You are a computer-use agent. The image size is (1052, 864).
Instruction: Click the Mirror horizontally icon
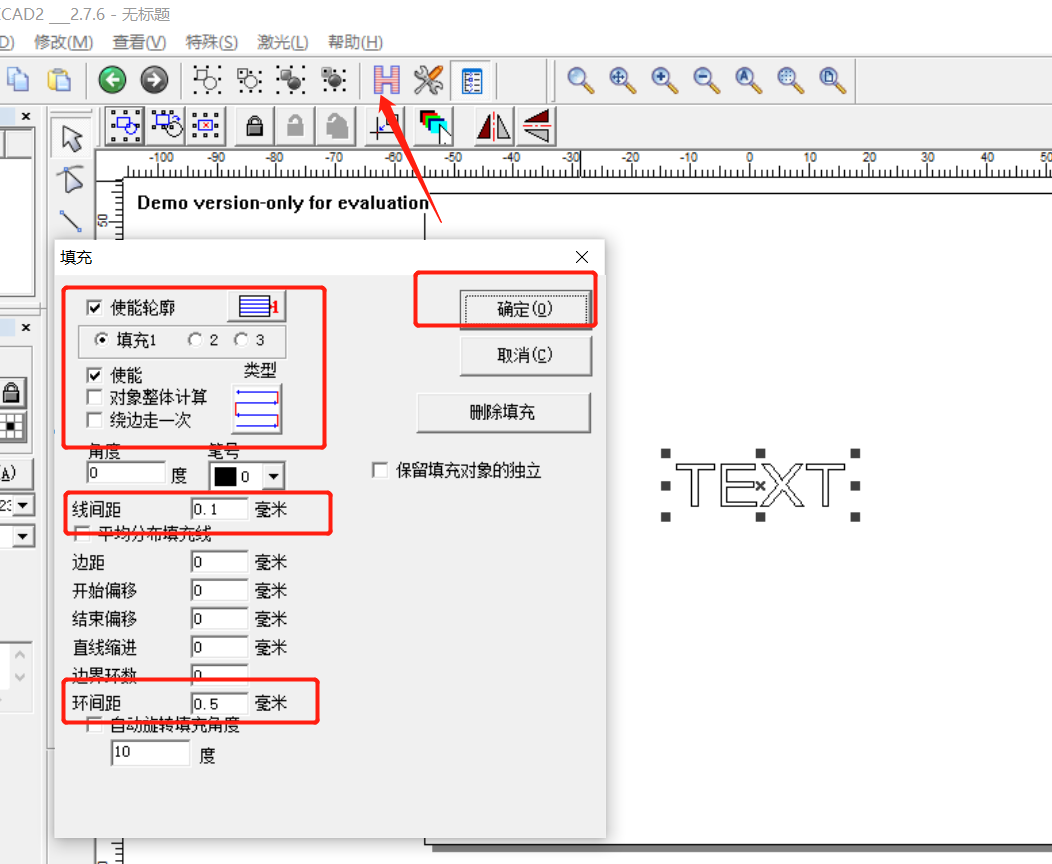[494, 126]
